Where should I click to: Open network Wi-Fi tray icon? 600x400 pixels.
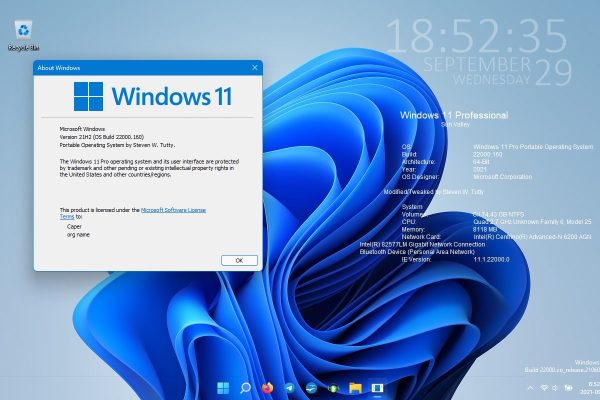coord(544,388)
